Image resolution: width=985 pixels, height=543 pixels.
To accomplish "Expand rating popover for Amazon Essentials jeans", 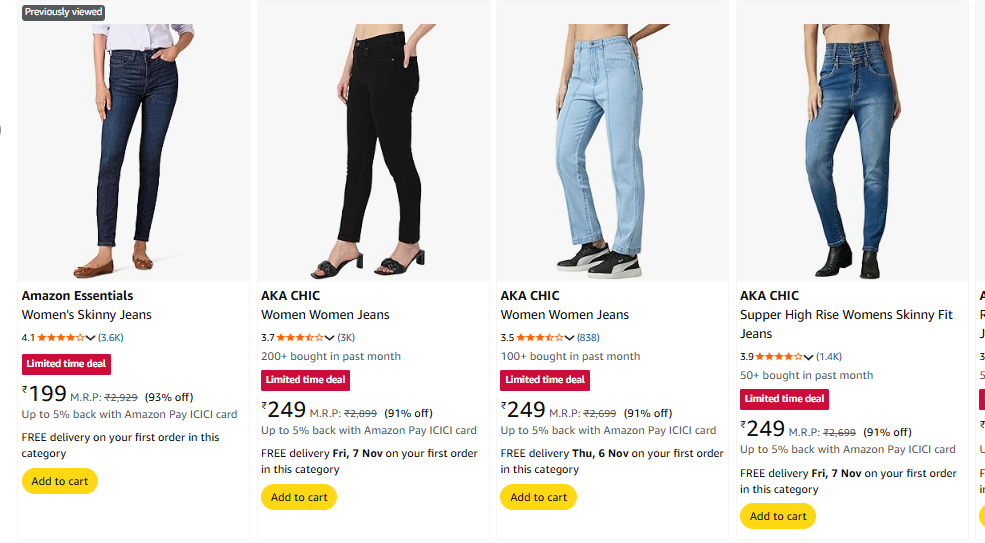I will point(91,338).
